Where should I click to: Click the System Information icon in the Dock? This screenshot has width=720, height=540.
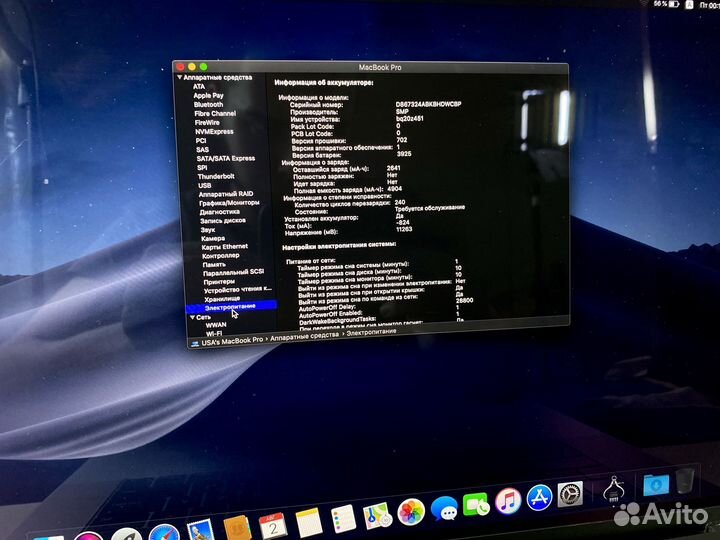(x=614, y=489)
